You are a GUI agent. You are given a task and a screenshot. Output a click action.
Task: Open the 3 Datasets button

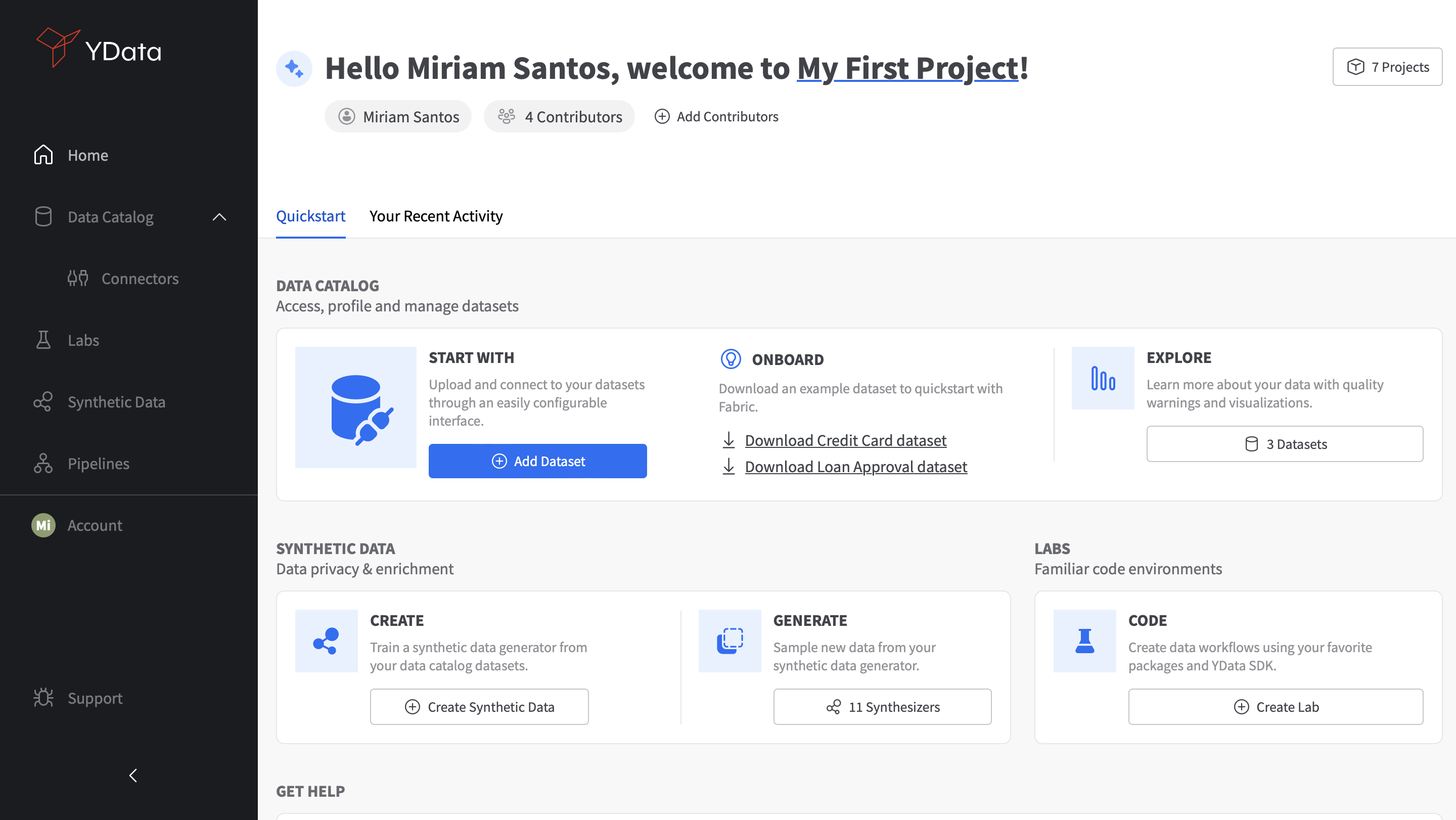[x=1285, y=444]
